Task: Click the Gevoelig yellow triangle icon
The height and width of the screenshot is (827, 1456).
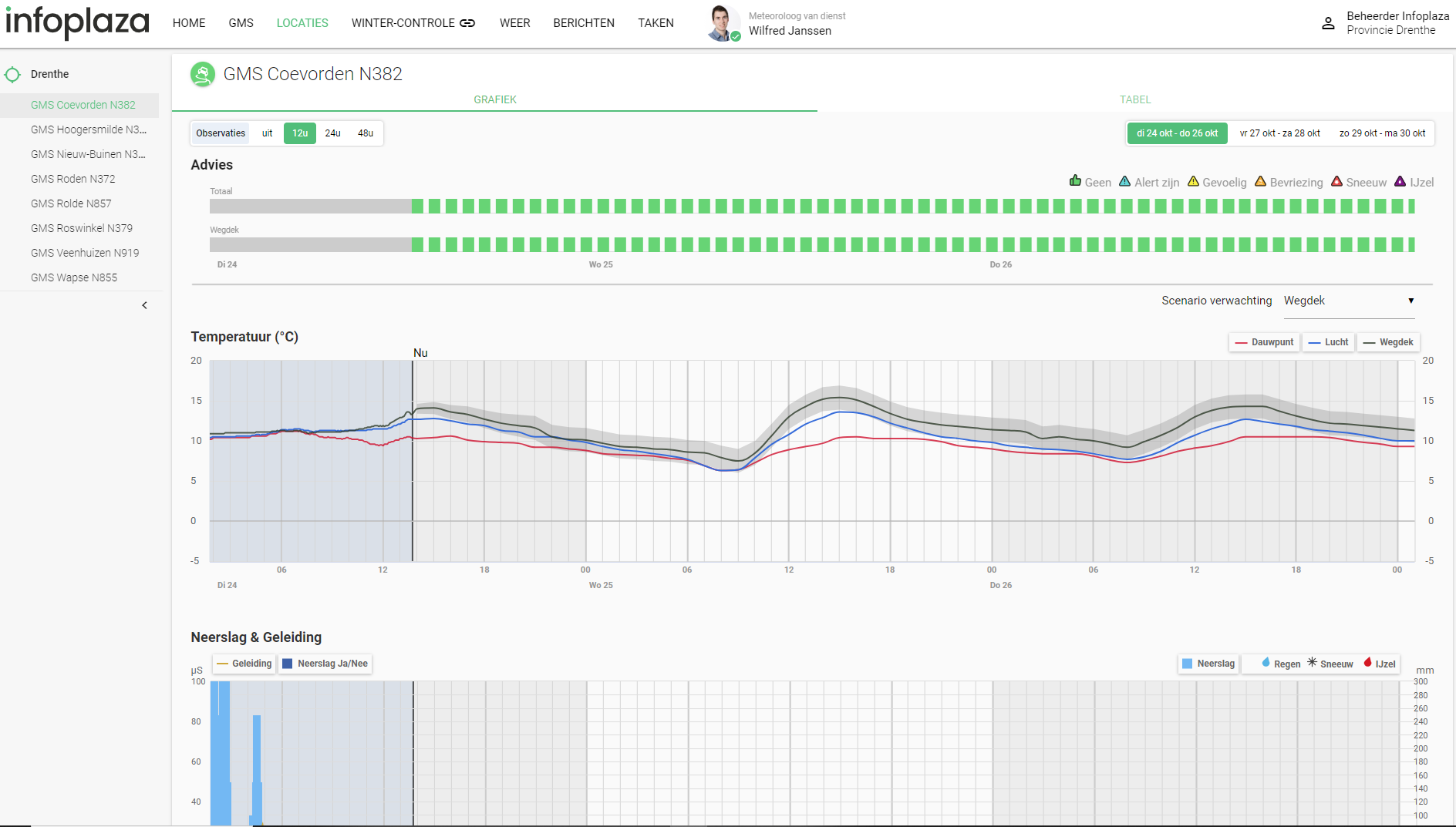Action: click(1193, 182)
